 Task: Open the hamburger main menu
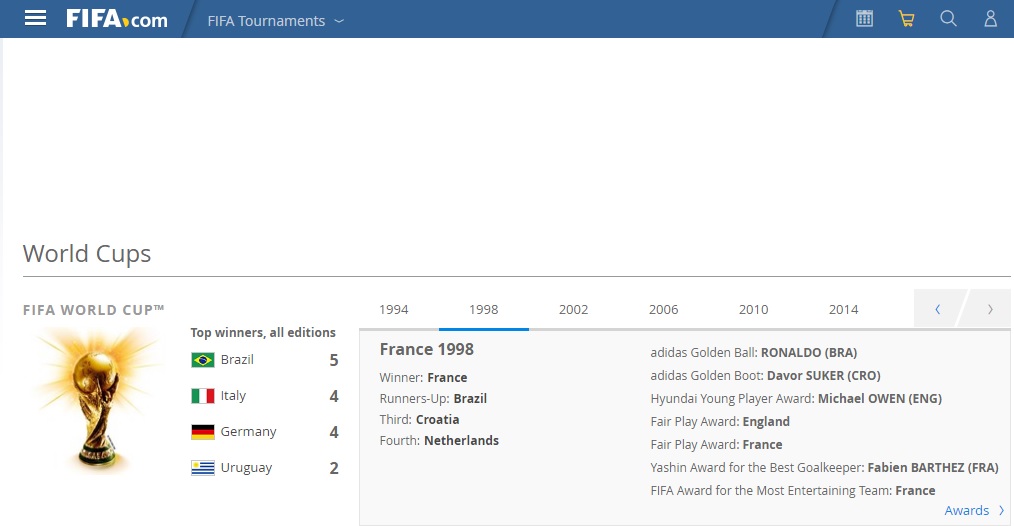[x=35, y=19]
